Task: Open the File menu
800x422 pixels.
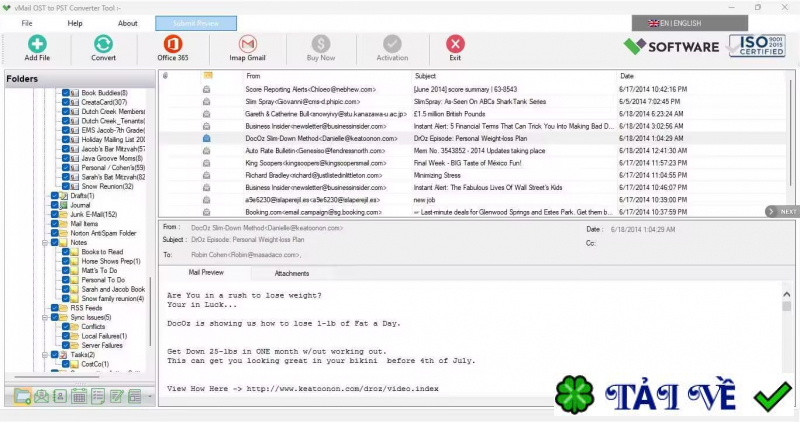Action: coord(27,23)
